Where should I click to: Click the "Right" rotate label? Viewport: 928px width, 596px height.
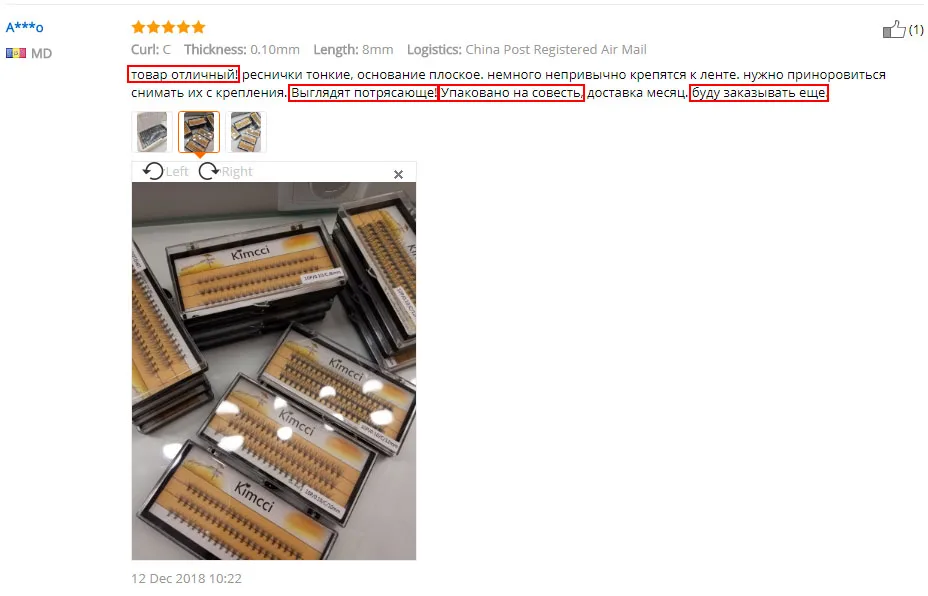click(237, 172)
